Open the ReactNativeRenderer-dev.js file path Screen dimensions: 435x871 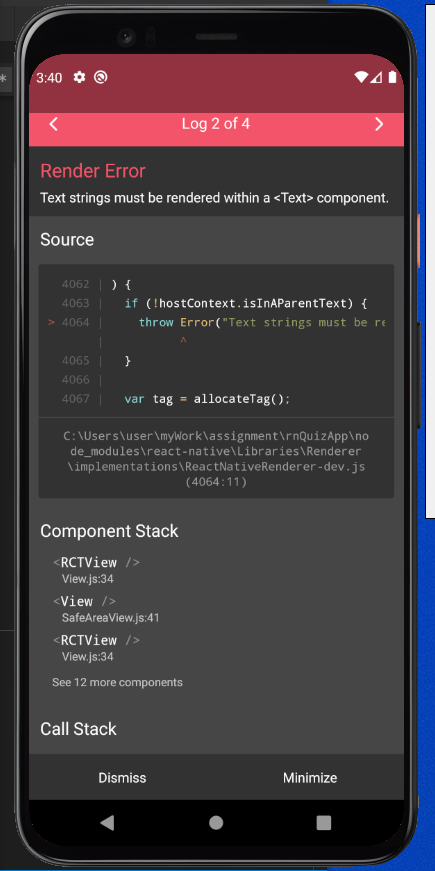(216, 459)
